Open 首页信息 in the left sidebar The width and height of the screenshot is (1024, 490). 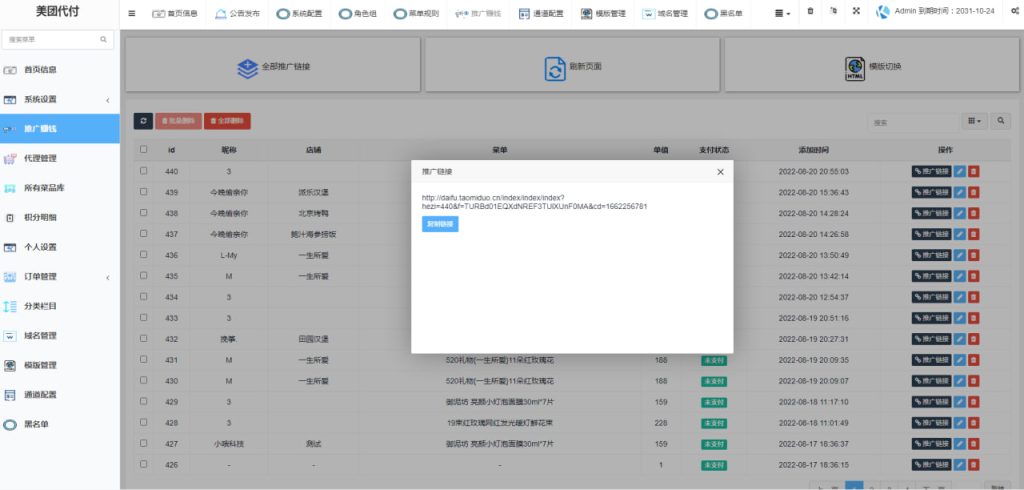59,70
